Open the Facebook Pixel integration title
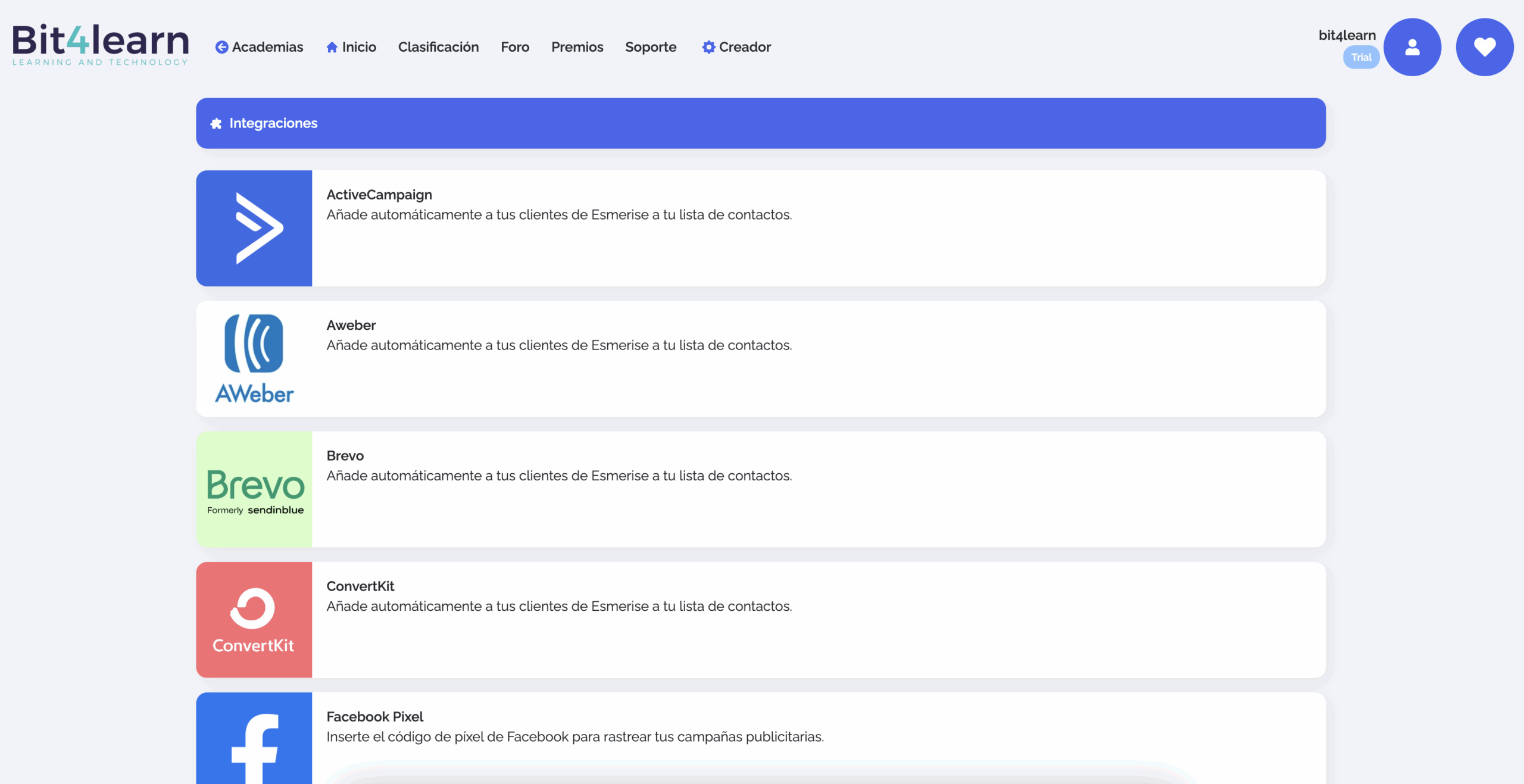This screenshot has height=784, width=1524. (374, 717)
